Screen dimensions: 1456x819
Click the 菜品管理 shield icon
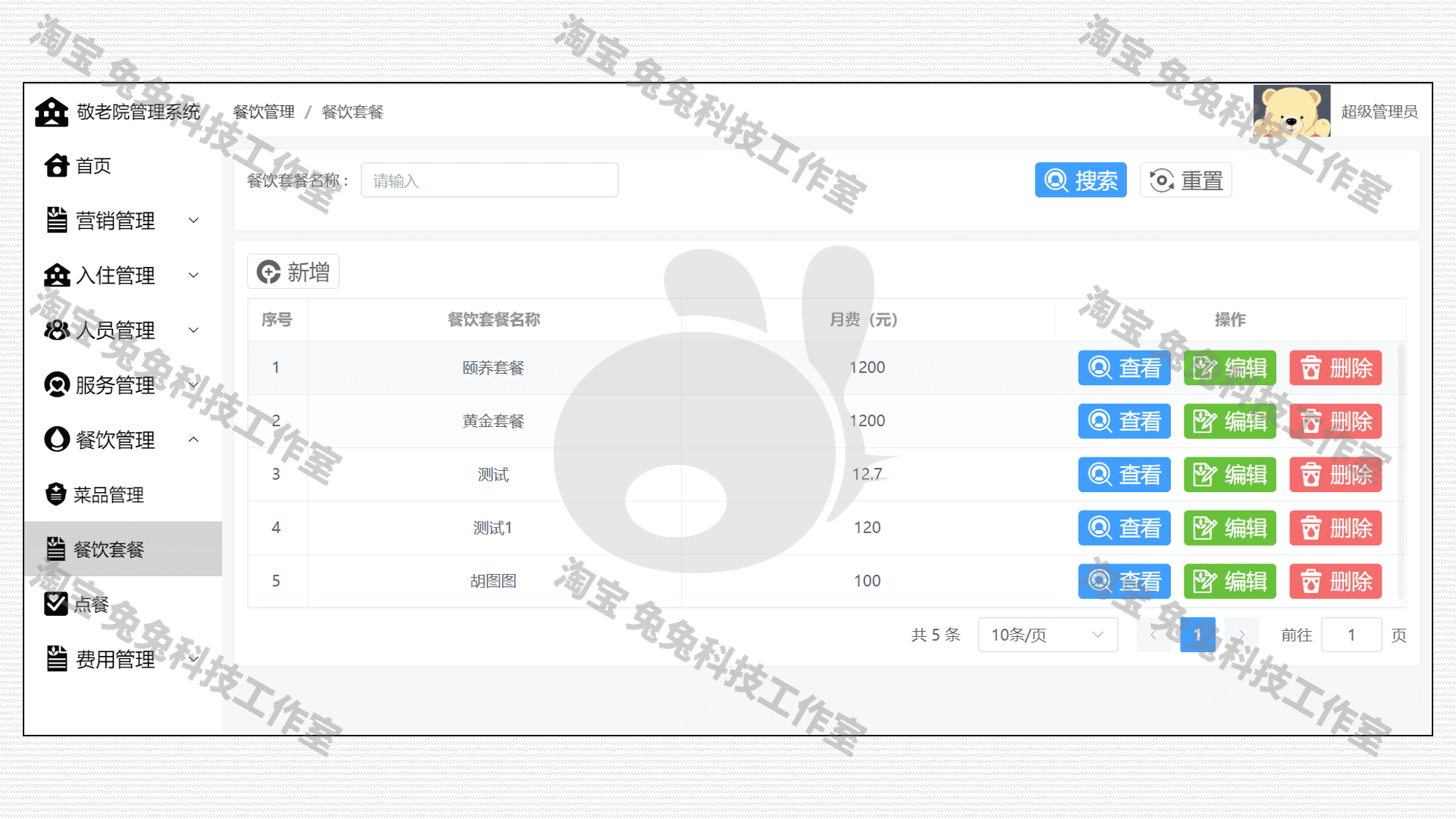(x=56, y=494)
